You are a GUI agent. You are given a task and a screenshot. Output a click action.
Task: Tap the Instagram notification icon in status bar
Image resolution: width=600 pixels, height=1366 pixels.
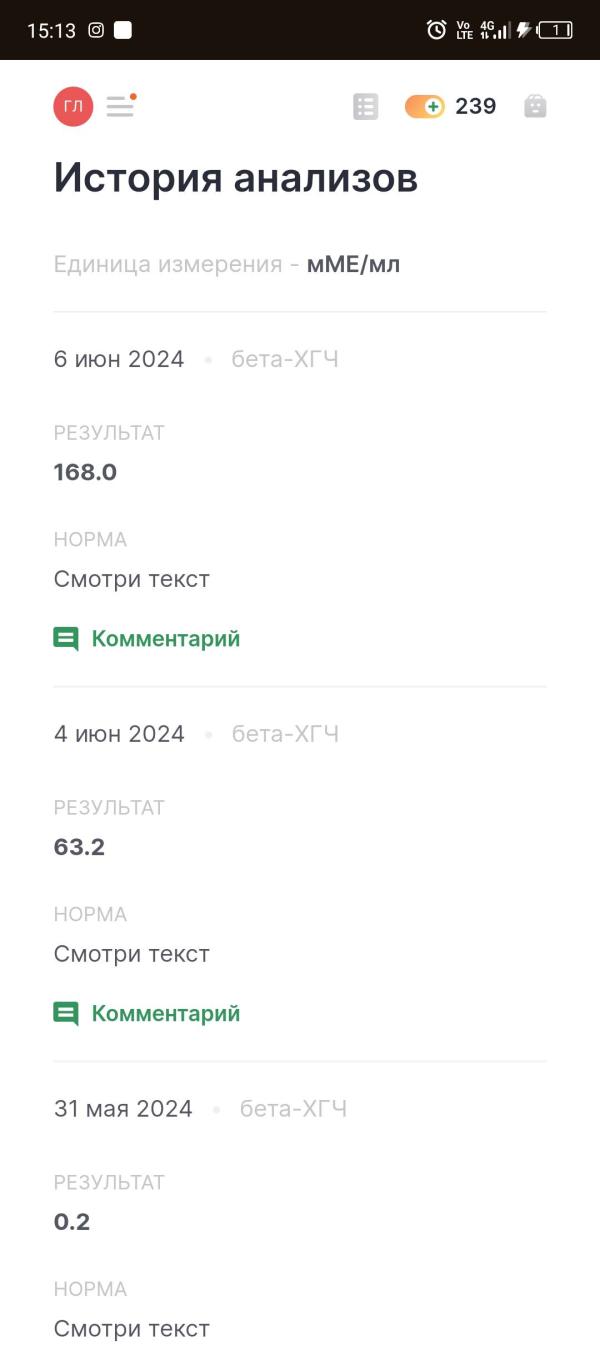pyautogui.click(x=96, y=30)
